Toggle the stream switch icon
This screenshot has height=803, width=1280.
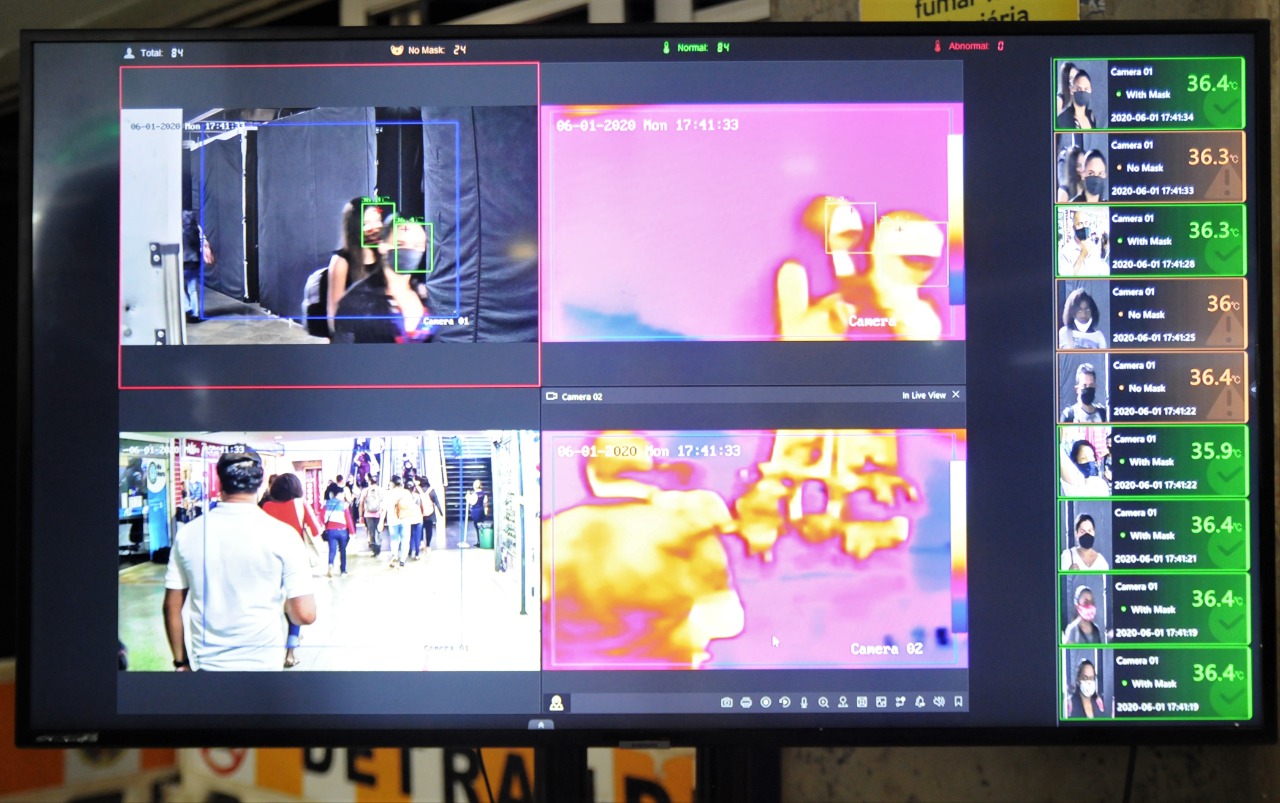(900, 702)
